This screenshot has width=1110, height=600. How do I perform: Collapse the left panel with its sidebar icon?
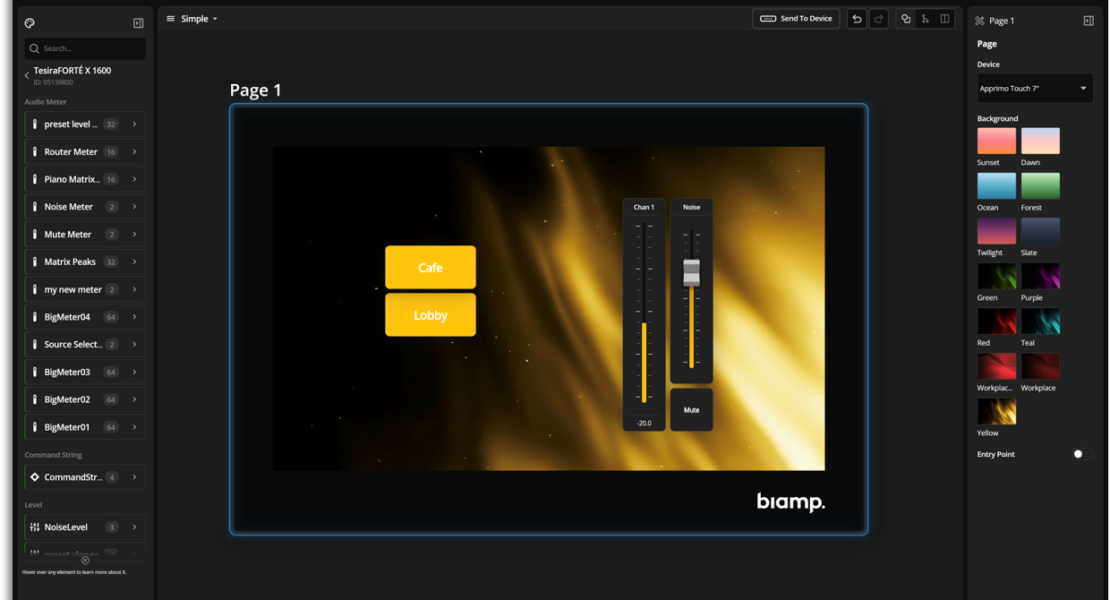(x=138, y=23)
